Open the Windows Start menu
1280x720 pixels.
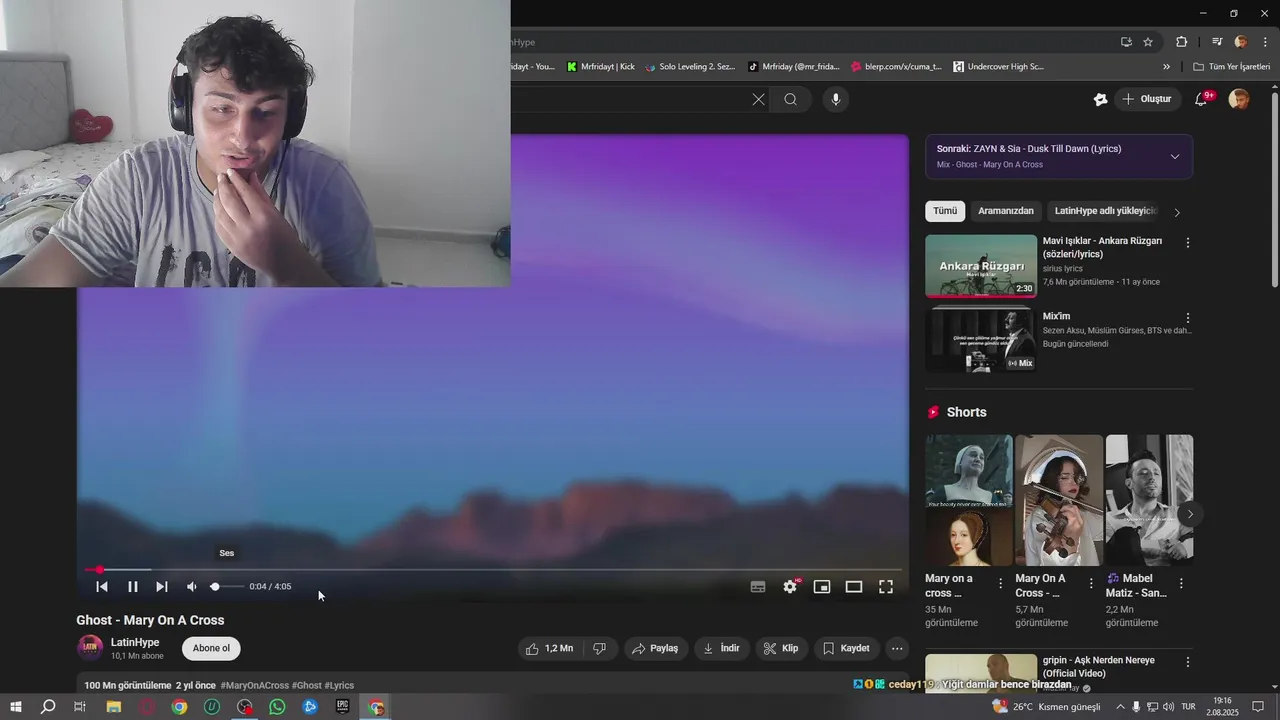(15, 707)
